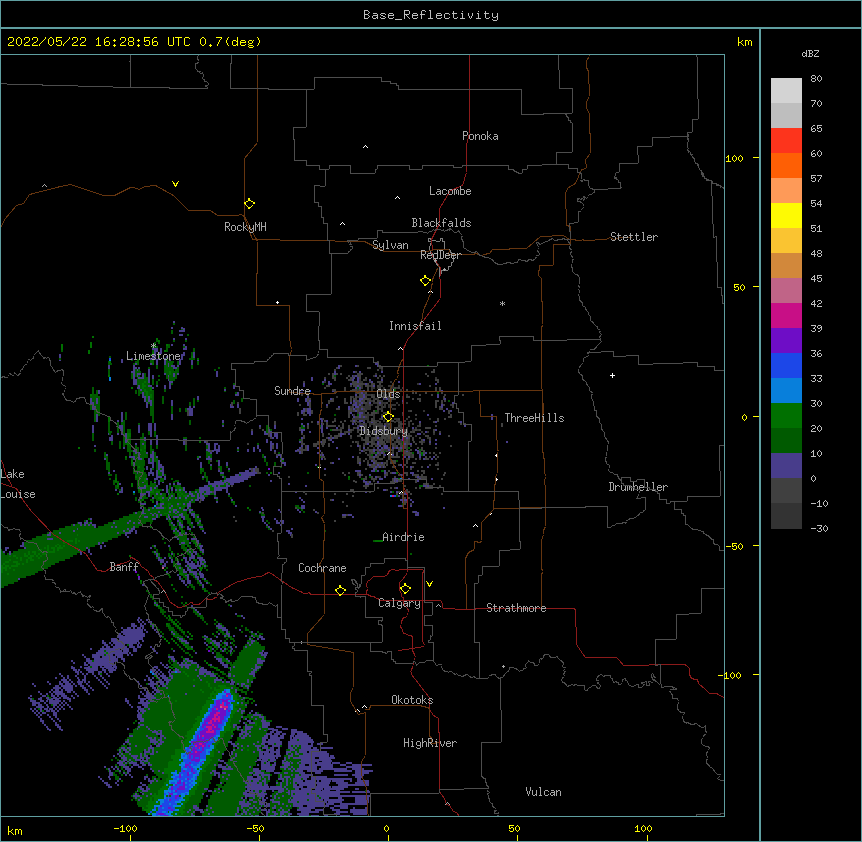Click the white caret marker southwest of Ponoka
Image resolution: width=862 pixels, height=842 pixels.
pos(366,147)
